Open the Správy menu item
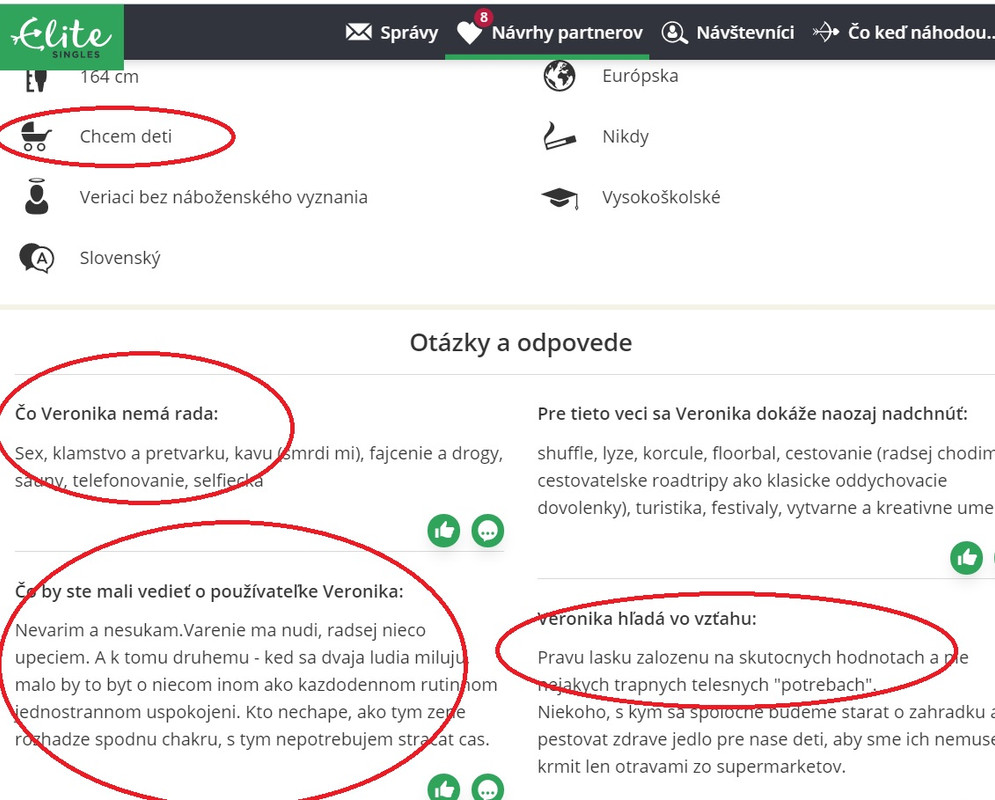Image resolution: width=995 pixels, height=800 pixels. click(x=409, y=32)
